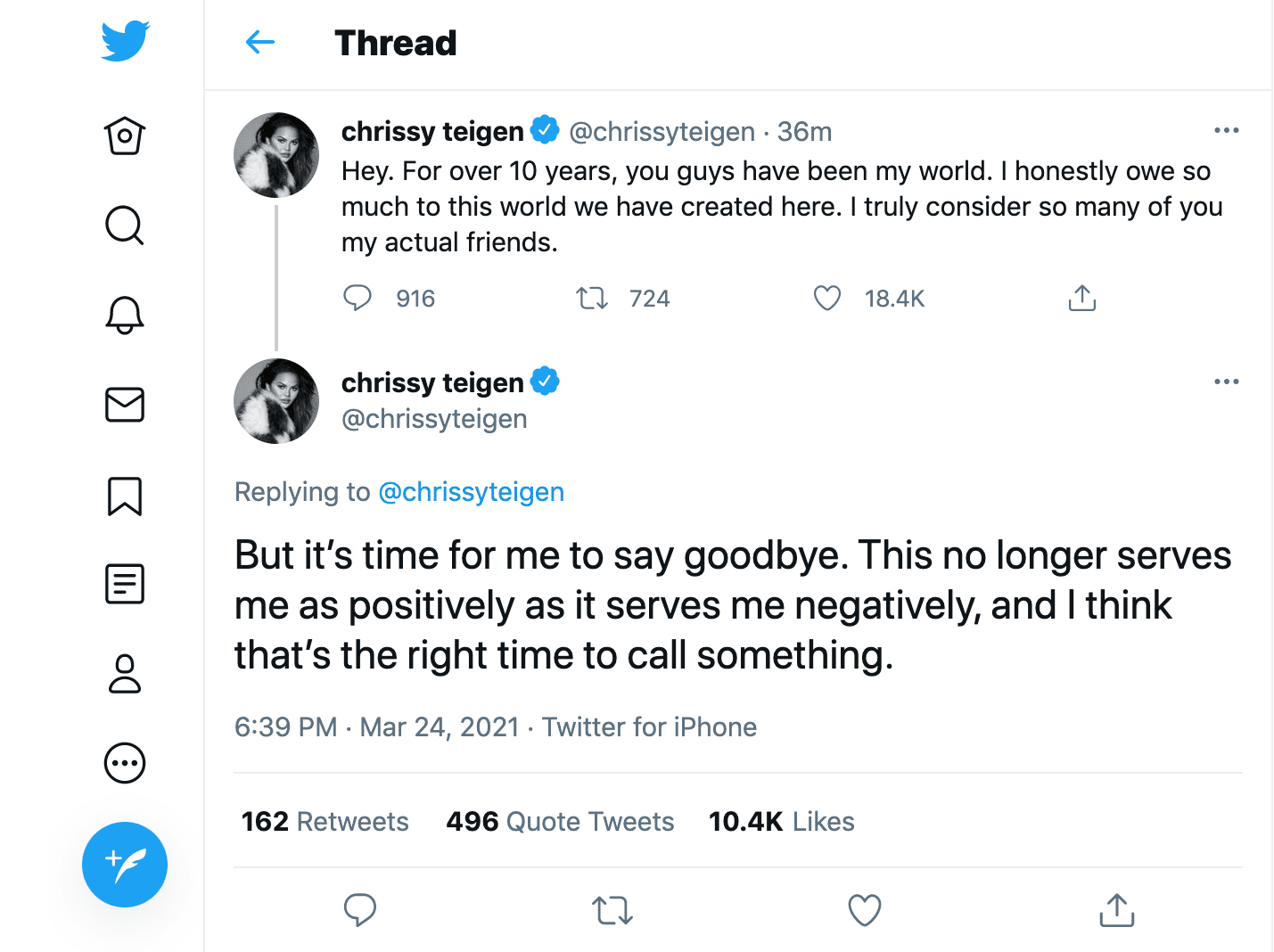Open options menu on the first tweet
This screenshot has width=1274, height=952.
1227,130
